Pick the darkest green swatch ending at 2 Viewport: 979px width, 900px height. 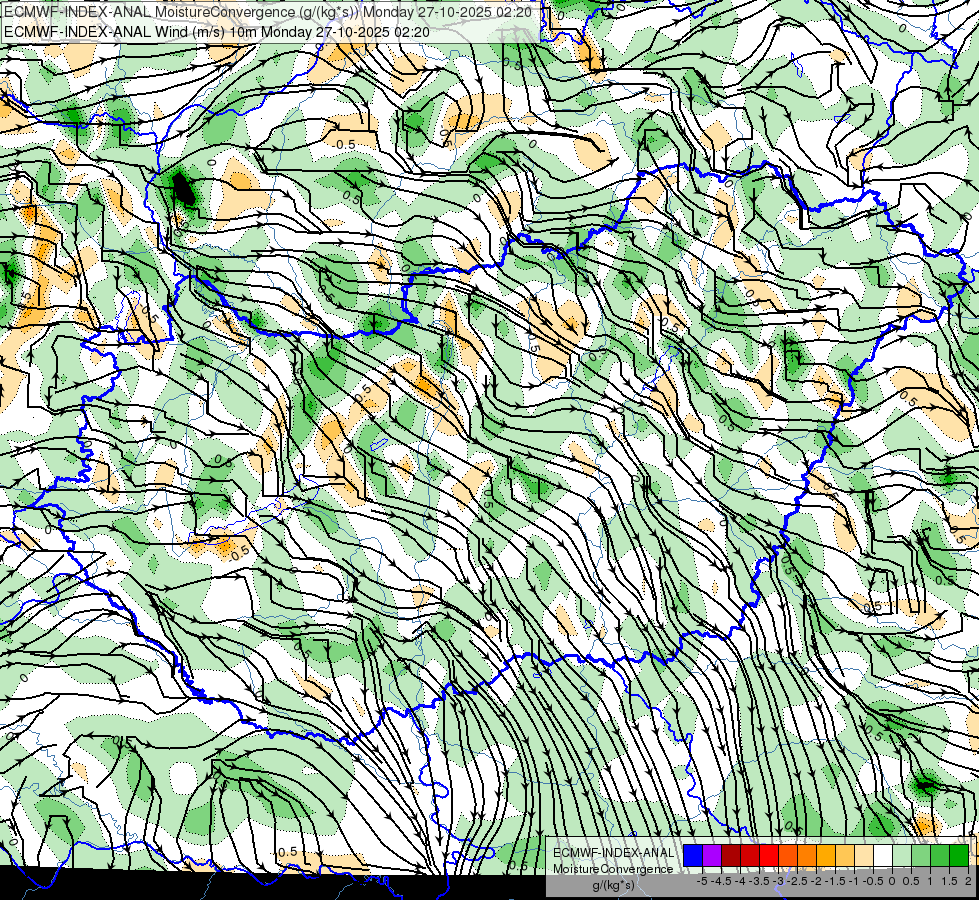click(x=959, y=855)
